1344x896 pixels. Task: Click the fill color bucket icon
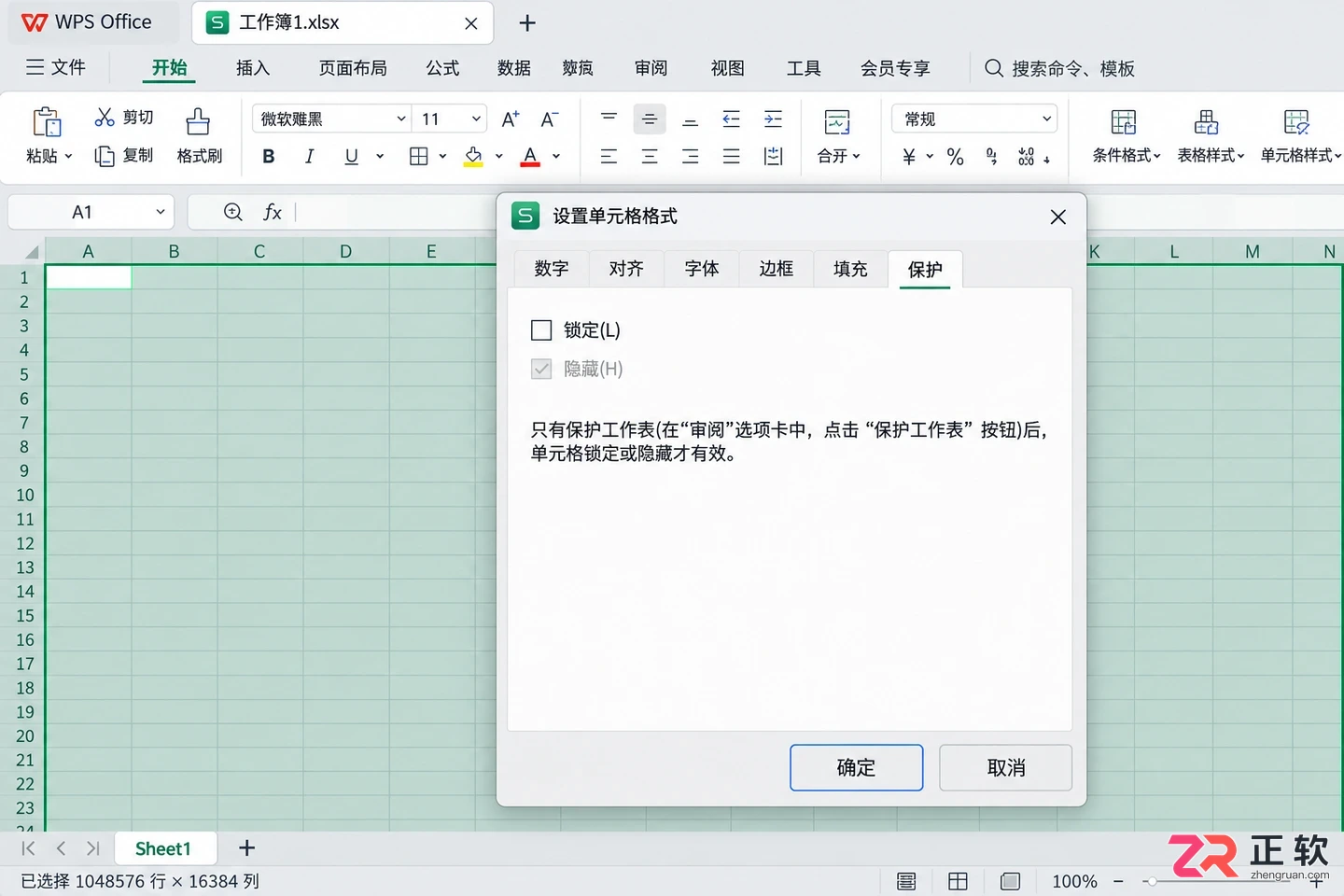[473, 156]
